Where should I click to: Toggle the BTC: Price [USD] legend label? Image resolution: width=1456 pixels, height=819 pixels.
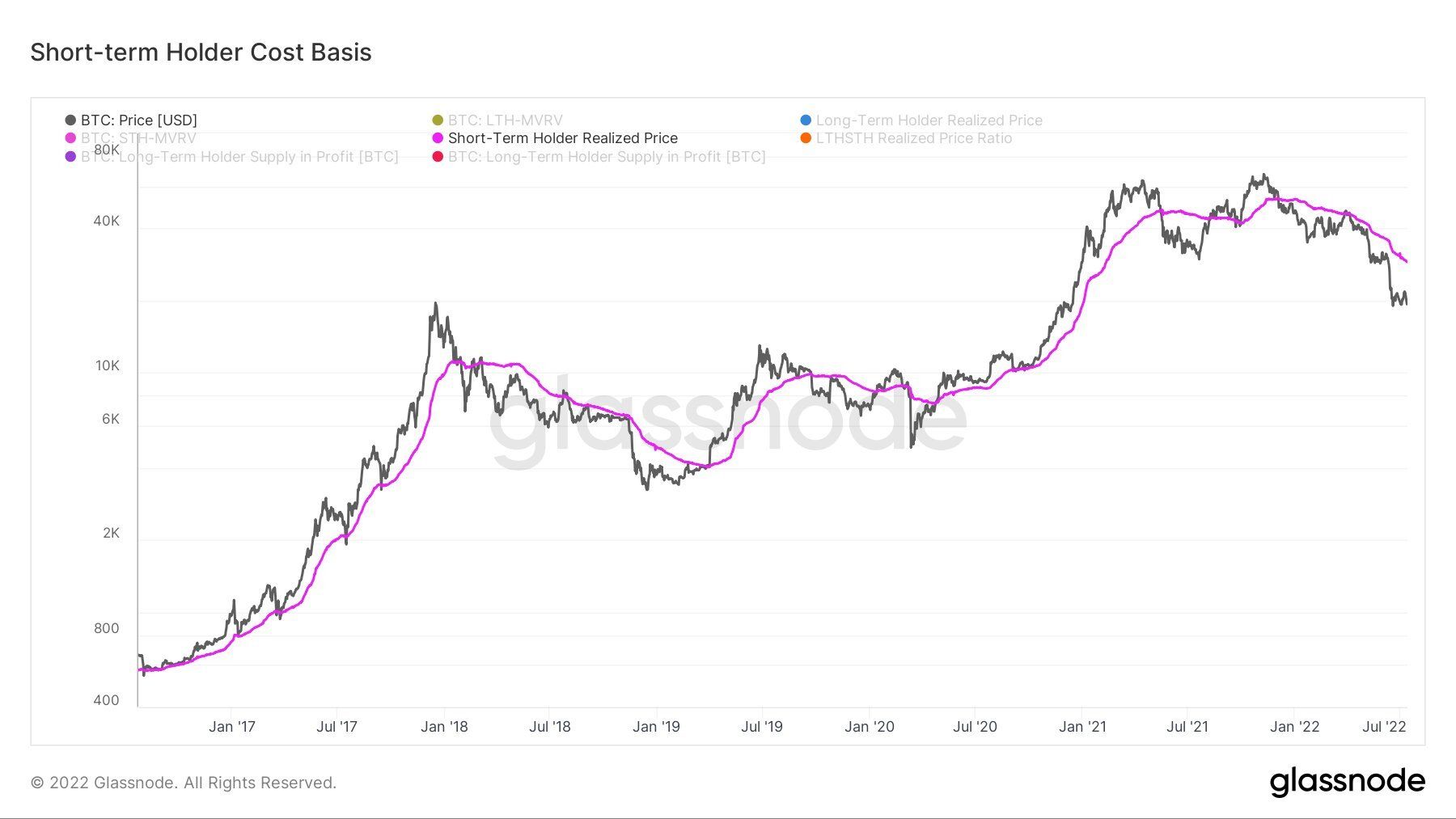139,120
